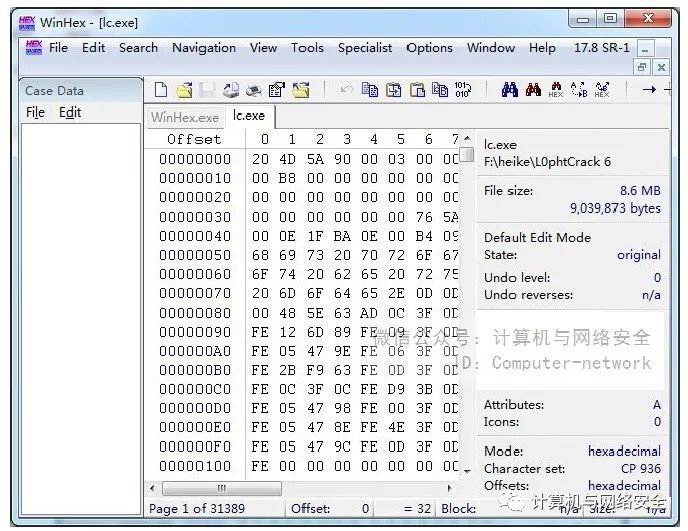The width and height of the screenshot is (688, 531).
Task: Open the Options menu
Action: point(430,47)
